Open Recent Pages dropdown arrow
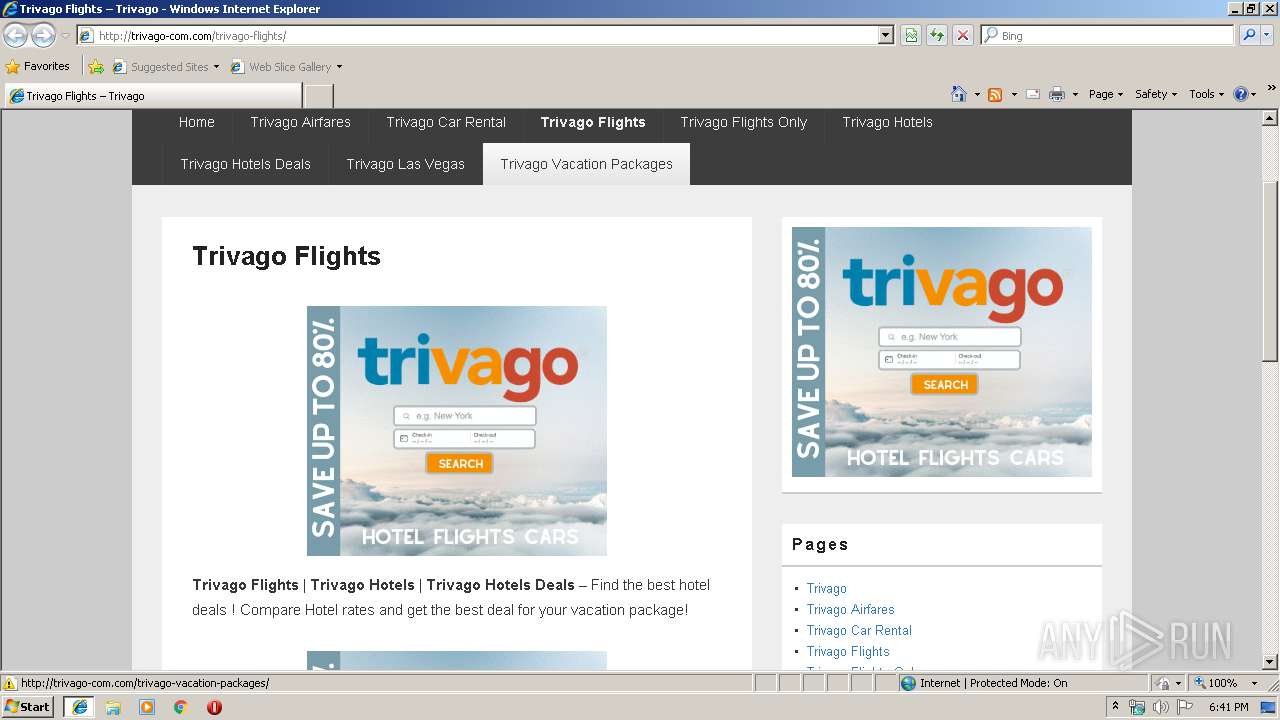This screenshot has height=720, width=1280. [x=65, y=36]
